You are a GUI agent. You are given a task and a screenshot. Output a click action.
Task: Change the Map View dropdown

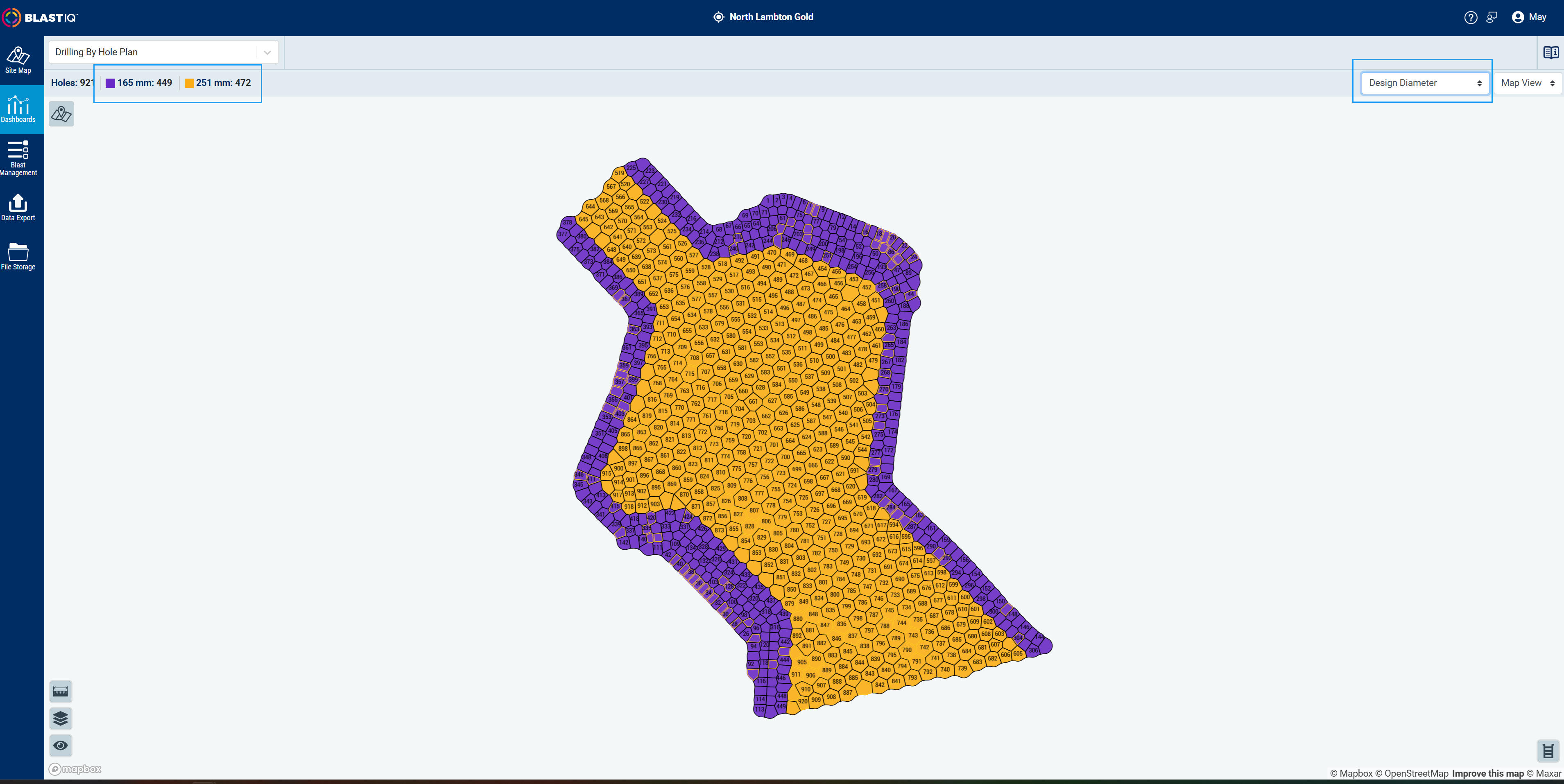point(1527,83)
